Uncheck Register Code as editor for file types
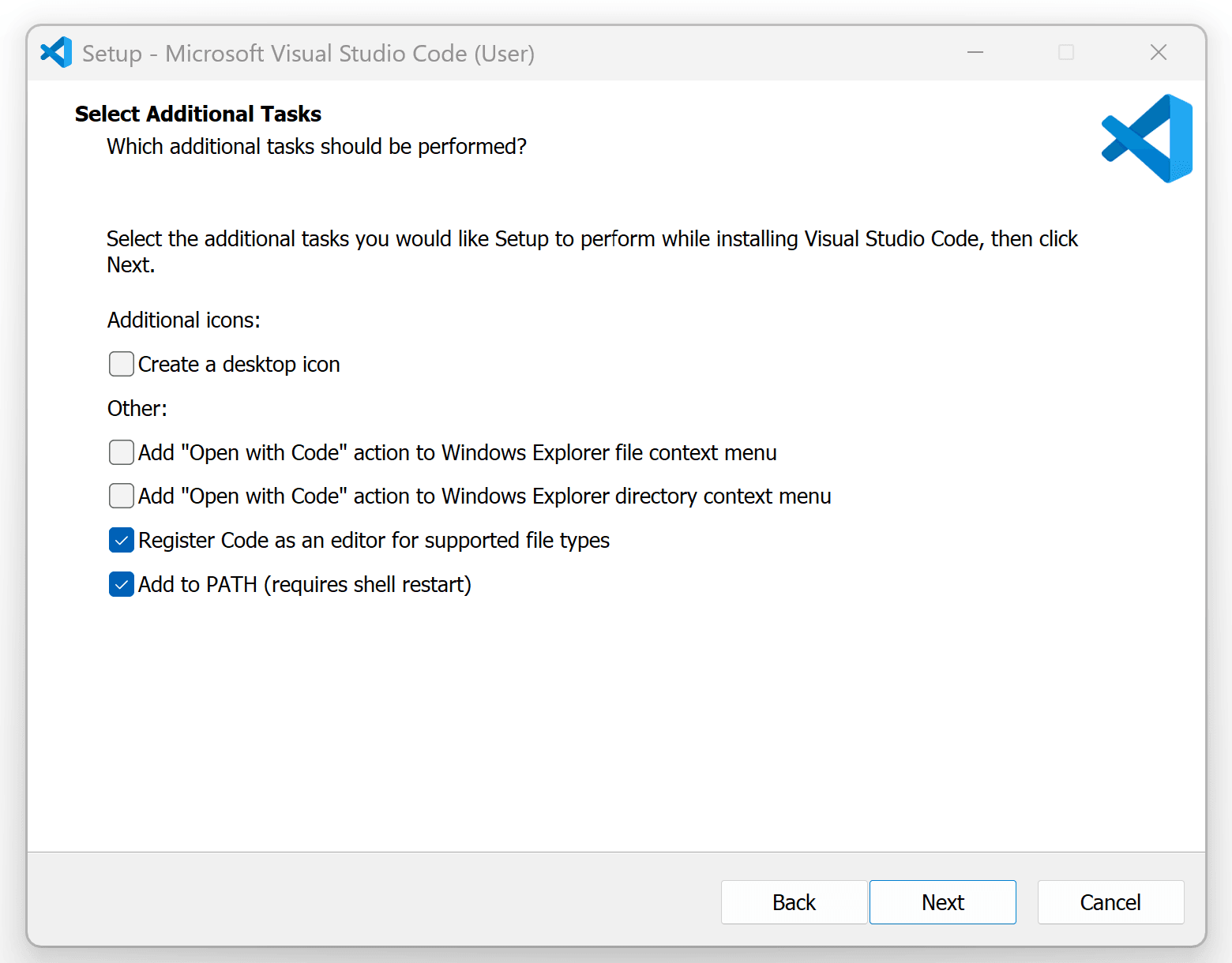1232x963 pixels. point(121,540)
